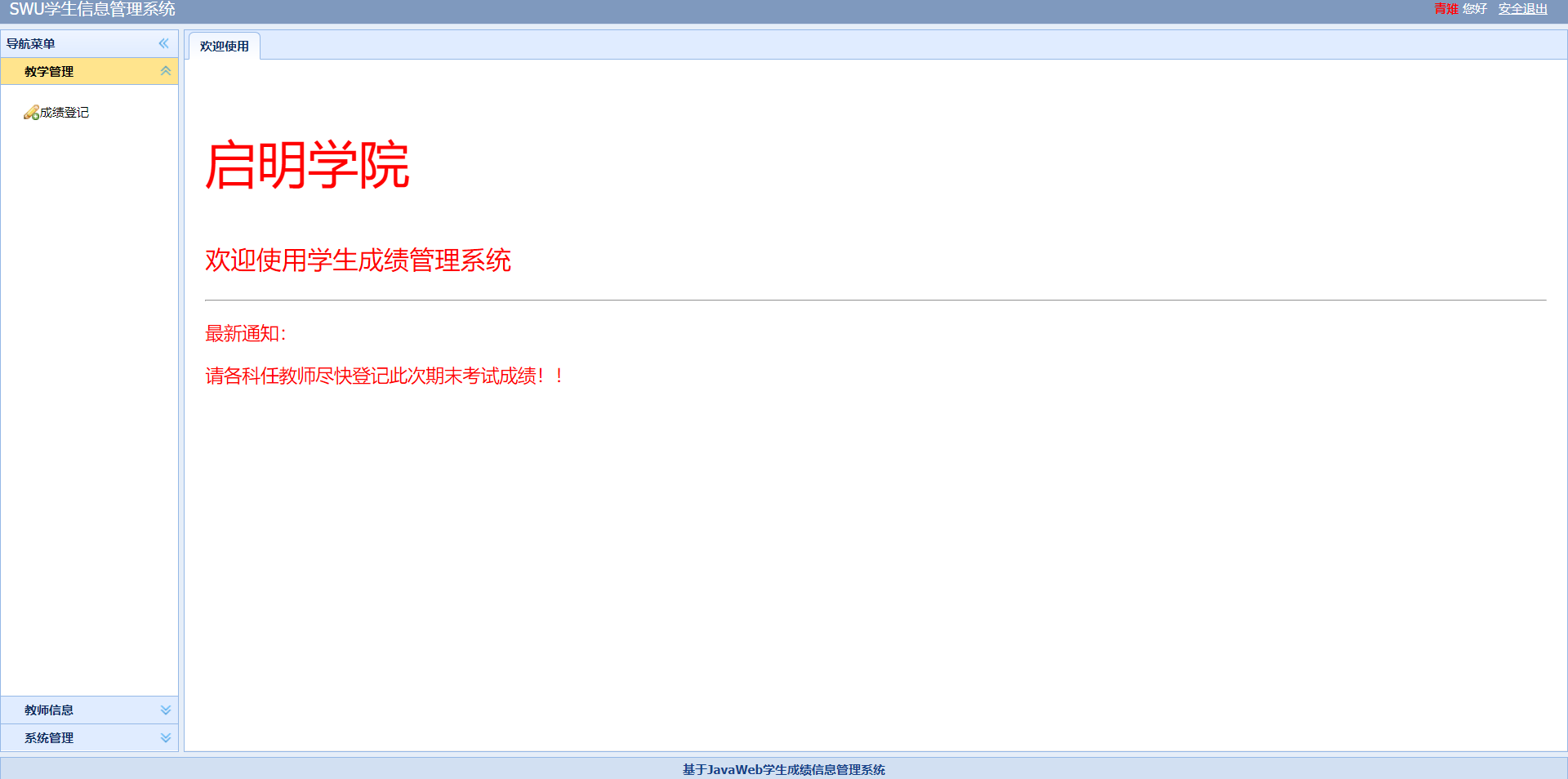The width and height of the screenshot is (1568, 779).
Task: Collapse the 教学管理 accordion section
Action: (166, 71)
